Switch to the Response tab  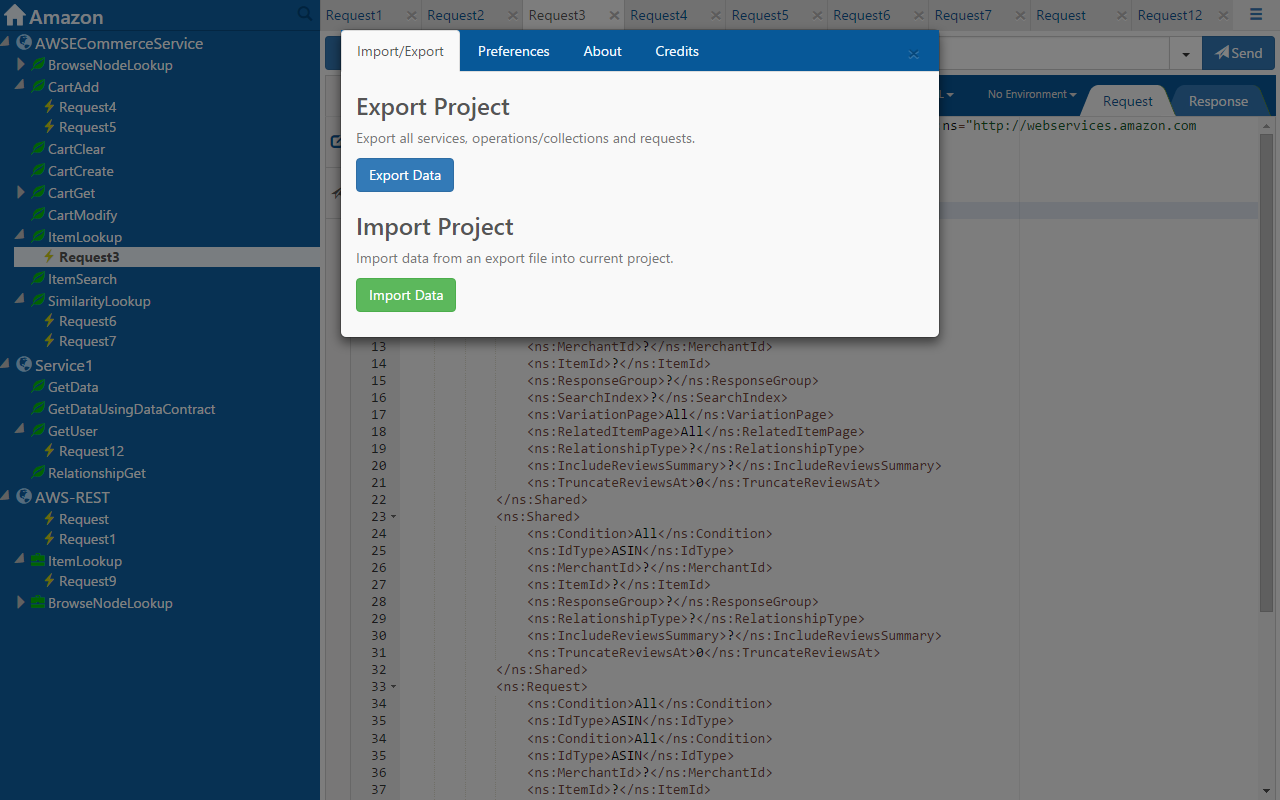(x=1218, y=101)
